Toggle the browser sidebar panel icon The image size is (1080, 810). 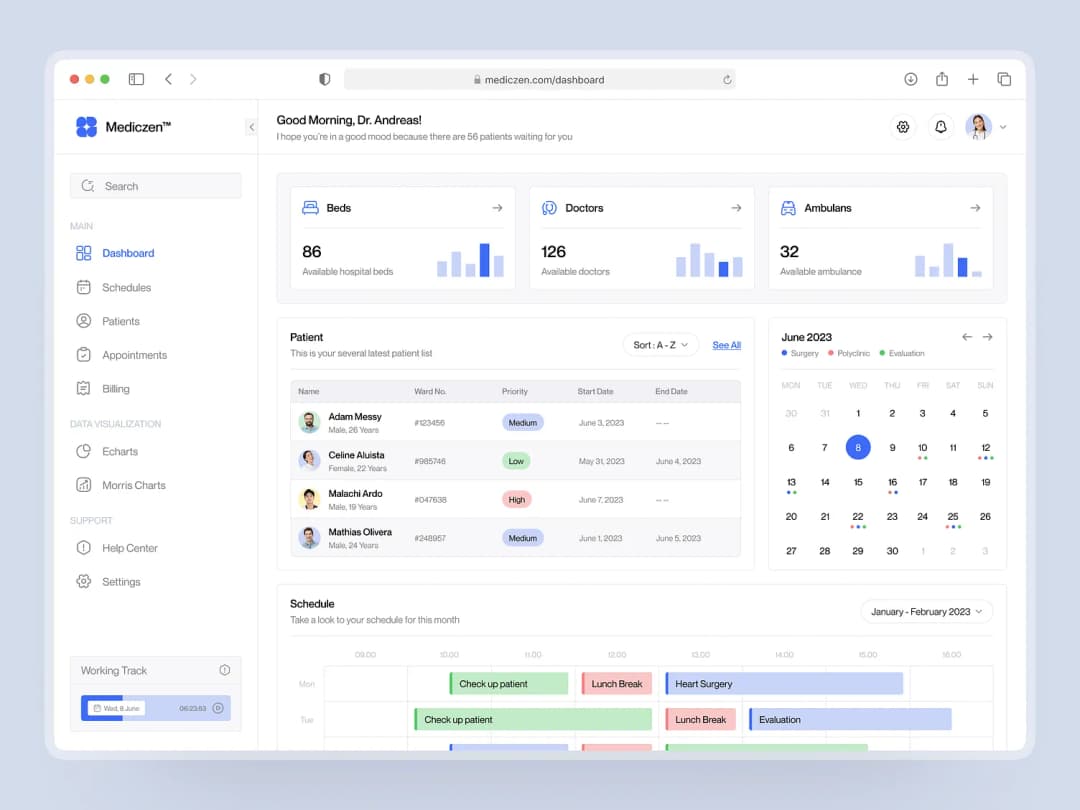(x=136, y=79)
